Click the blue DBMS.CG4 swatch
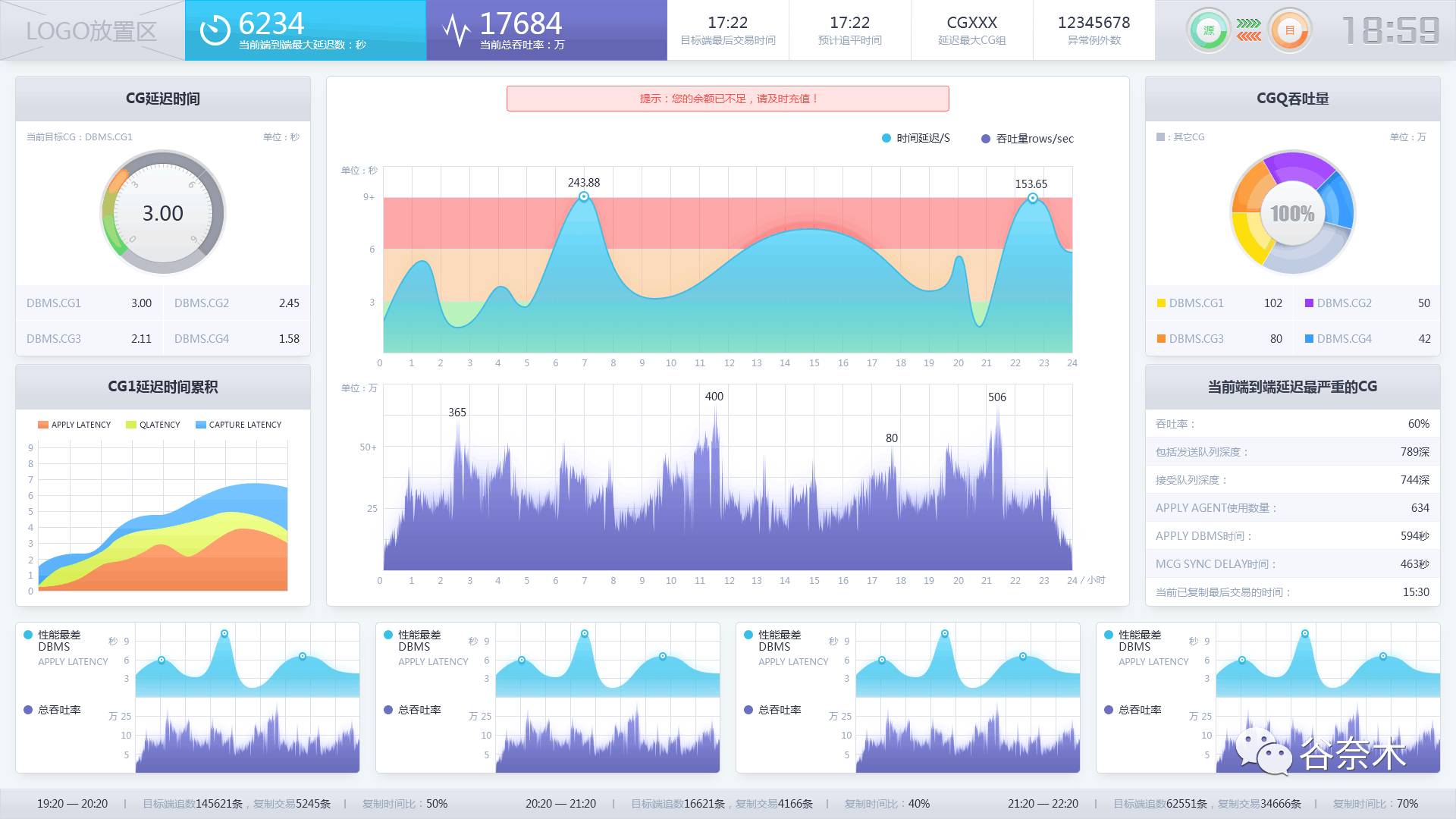This screenshot has height=819, width=1456. pyautogui.click(x=1309, y=339)
